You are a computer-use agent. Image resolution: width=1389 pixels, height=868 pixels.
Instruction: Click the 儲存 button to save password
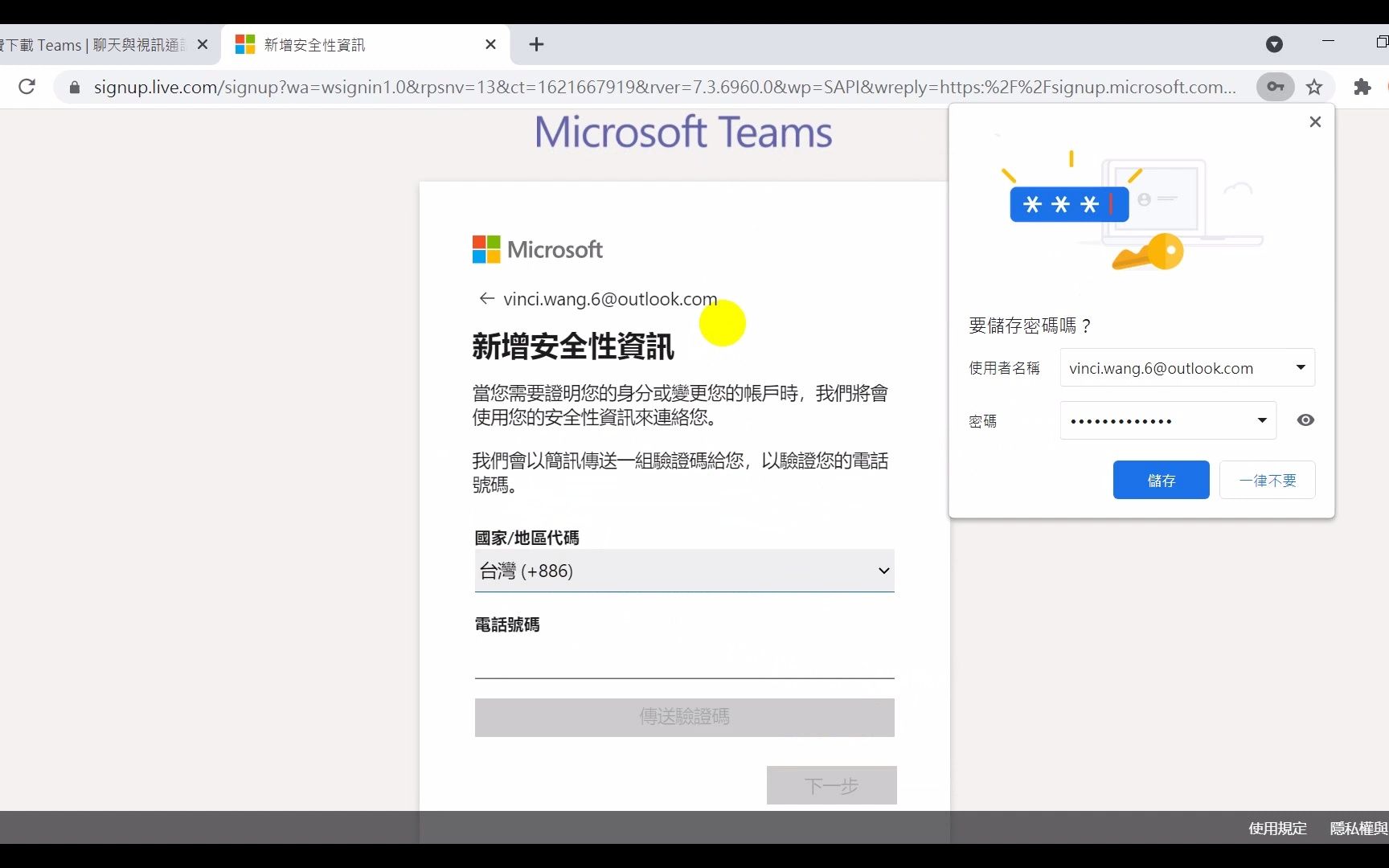coord(1161,480)
